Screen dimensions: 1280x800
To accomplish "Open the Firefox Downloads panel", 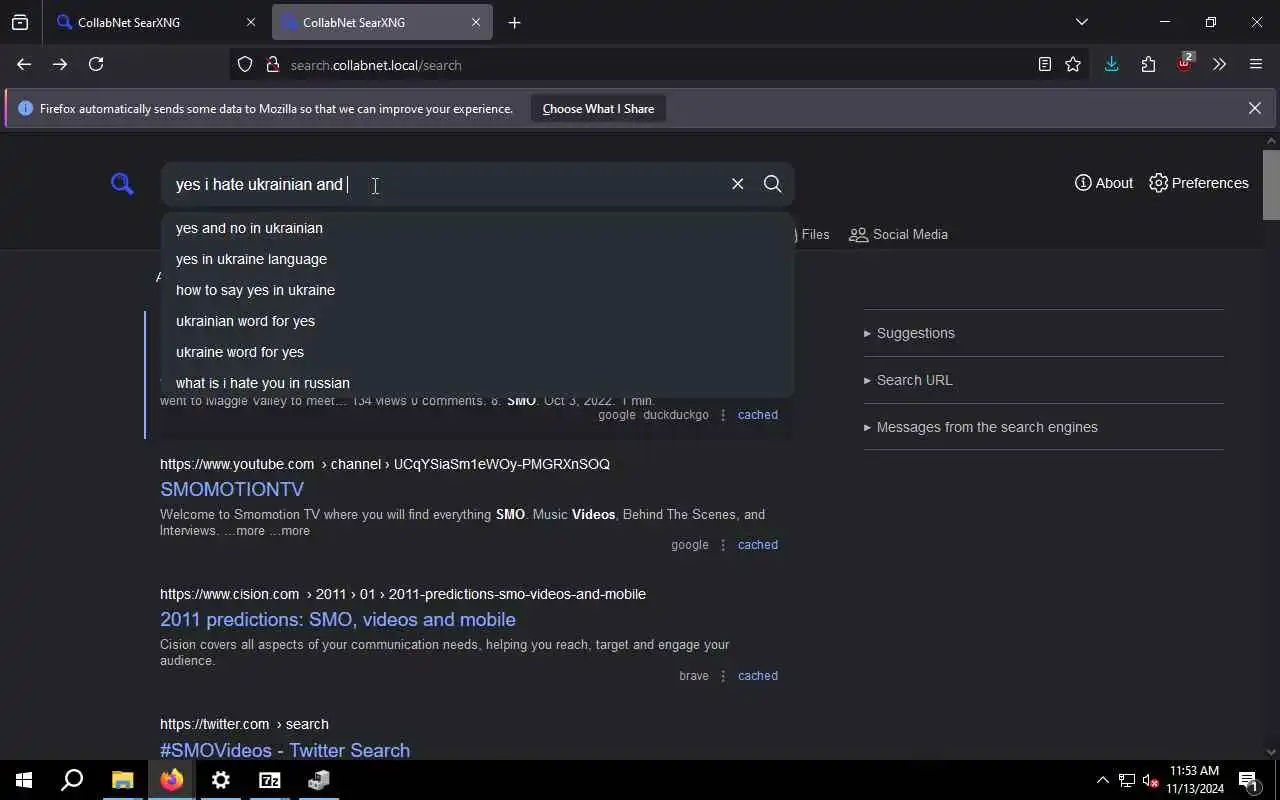I will [1111, 64].
